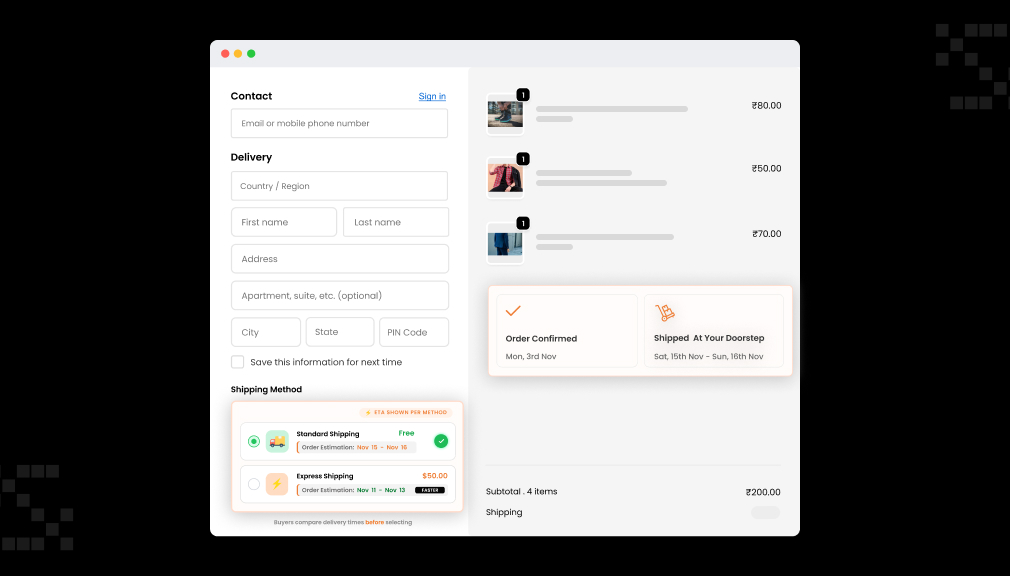
Task: Focus the Email or mobile phone number field
Action: [339, 123]
